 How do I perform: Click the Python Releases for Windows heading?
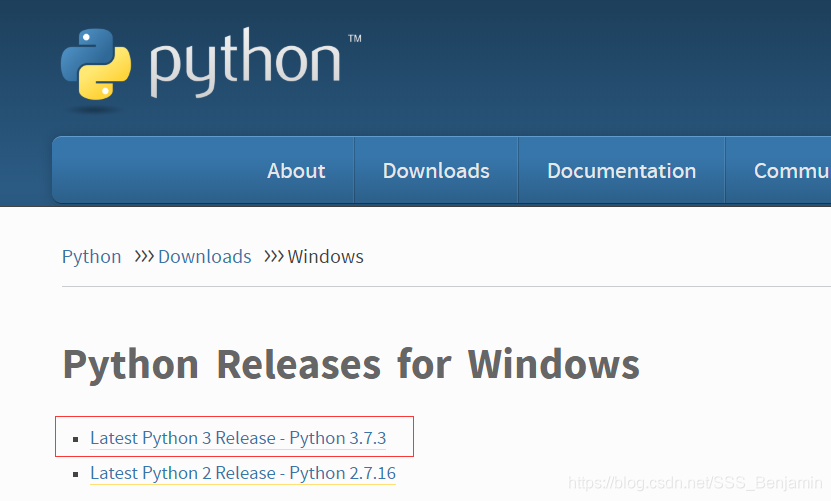[x=351, y=365]
